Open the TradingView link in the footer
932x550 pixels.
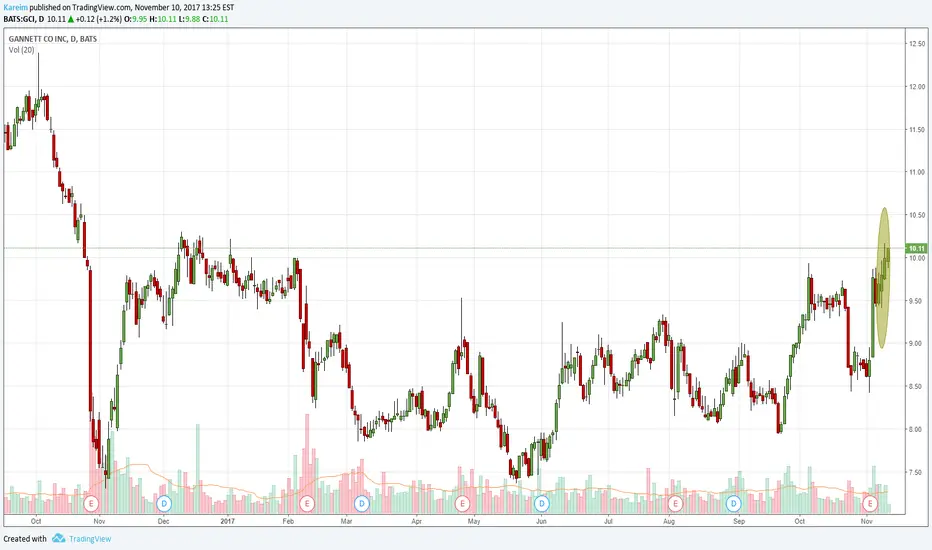point(90,539)
